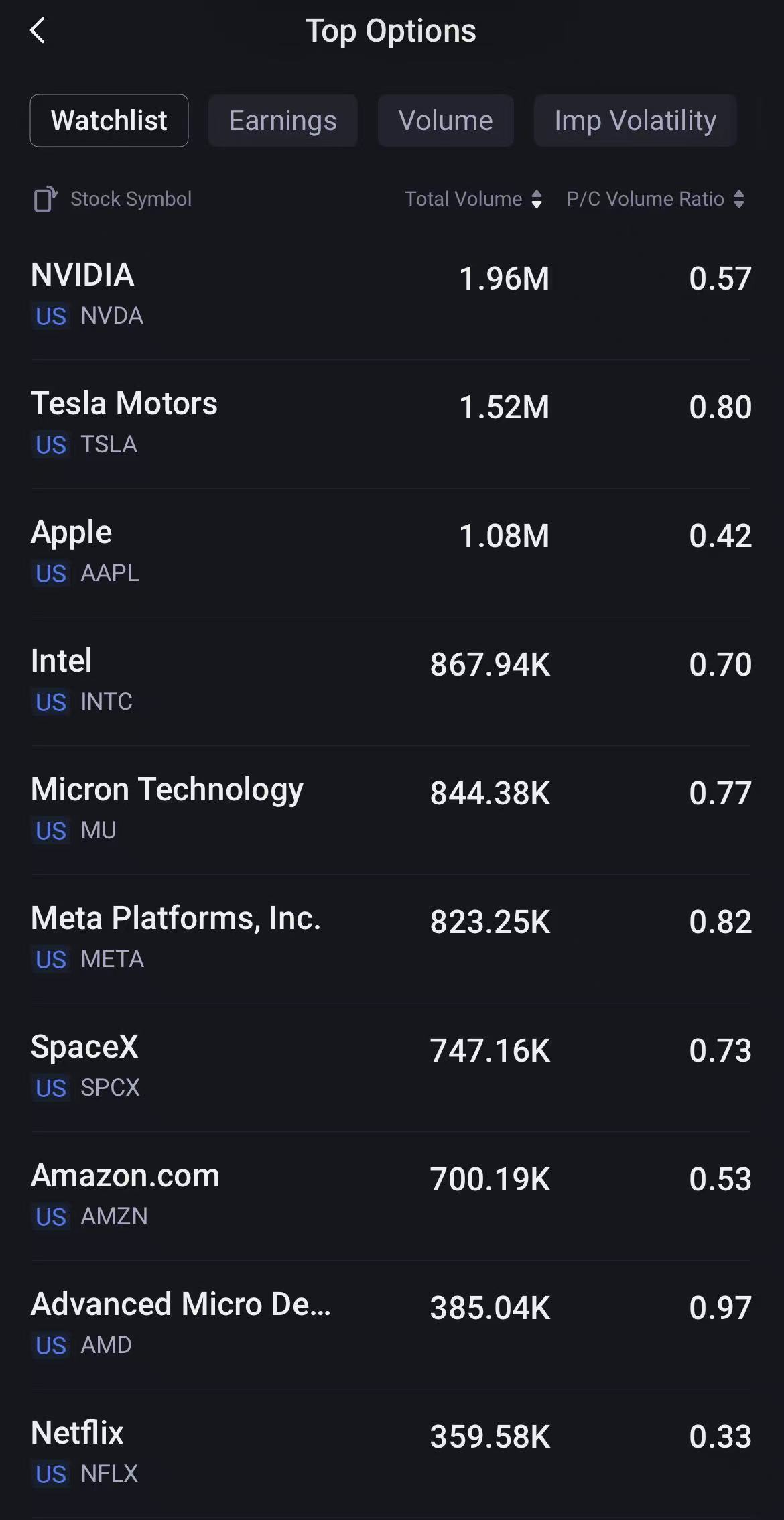Image resolution: width=784 pixels, height=1520 pixels.
Task: Select Advanced Micro Devices AMD row
Action: pos(391,1325)
